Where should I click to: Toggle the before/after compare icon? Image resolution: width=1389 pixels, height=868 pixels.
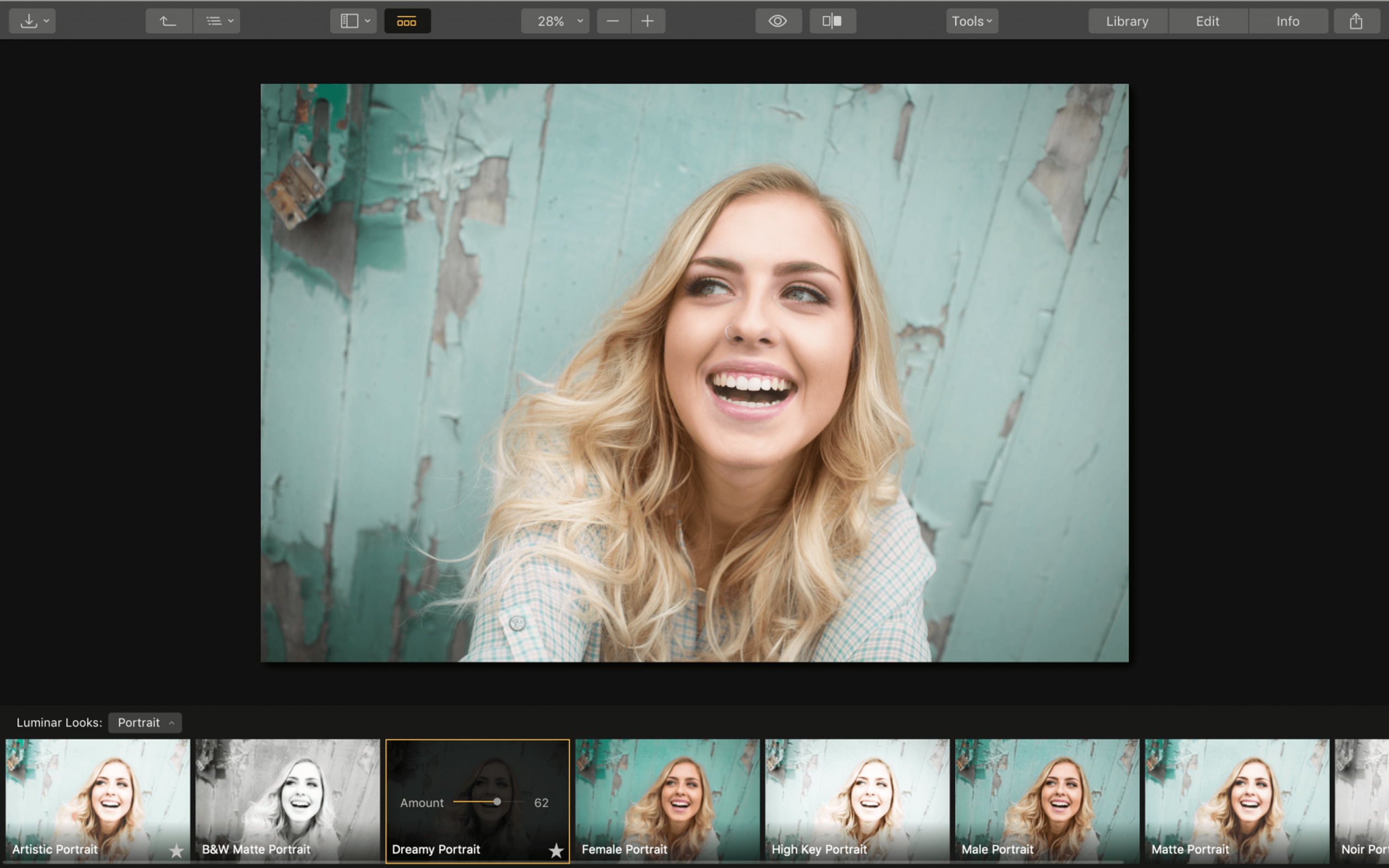(x=832, y=21)
